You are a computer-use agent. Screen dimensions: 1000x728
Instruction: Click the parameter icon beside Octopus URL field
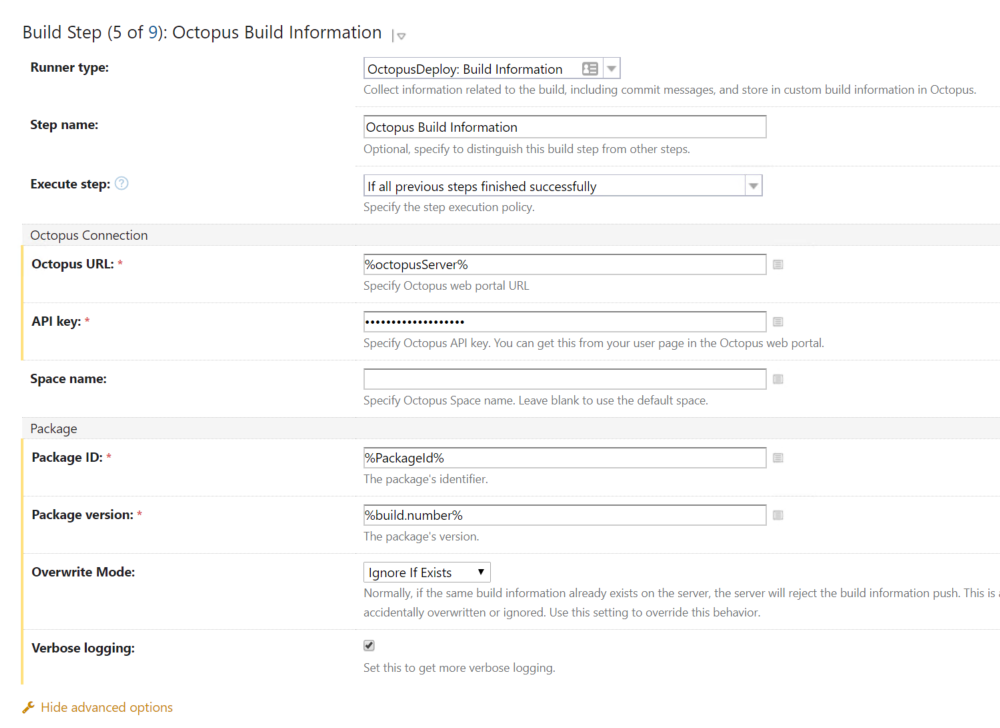click(x=778, y=265)
